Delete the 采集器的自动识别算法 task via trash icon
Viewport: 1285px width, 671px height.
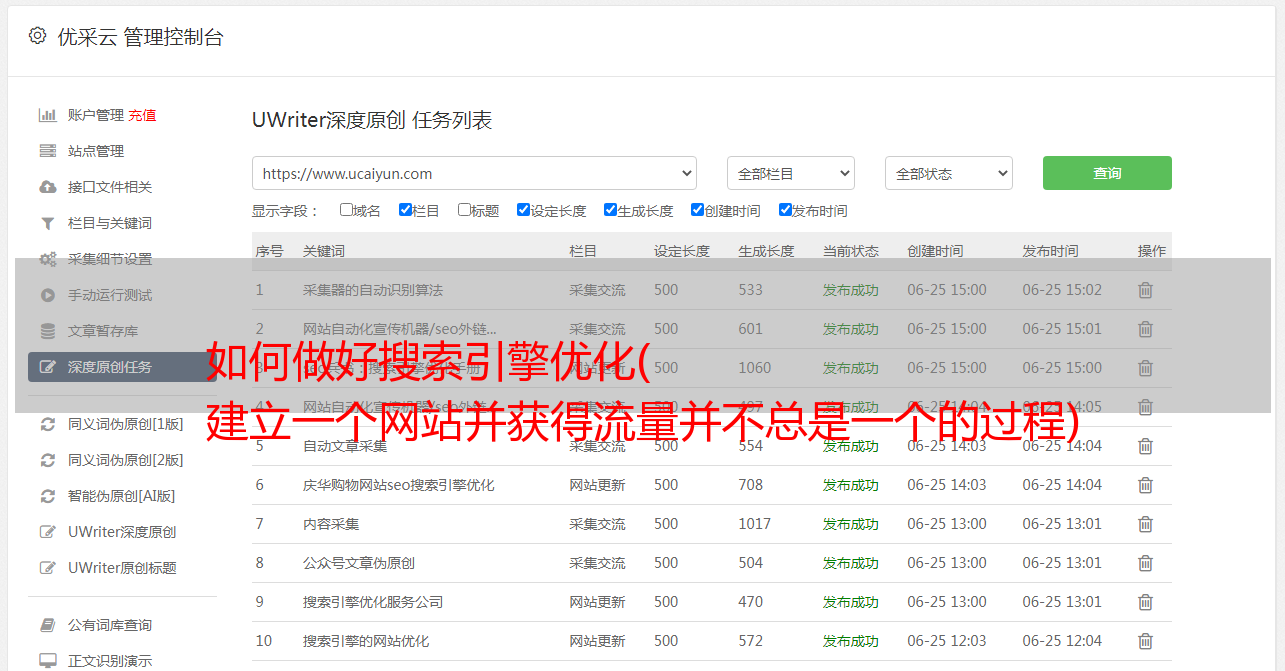click(1146, 290)
